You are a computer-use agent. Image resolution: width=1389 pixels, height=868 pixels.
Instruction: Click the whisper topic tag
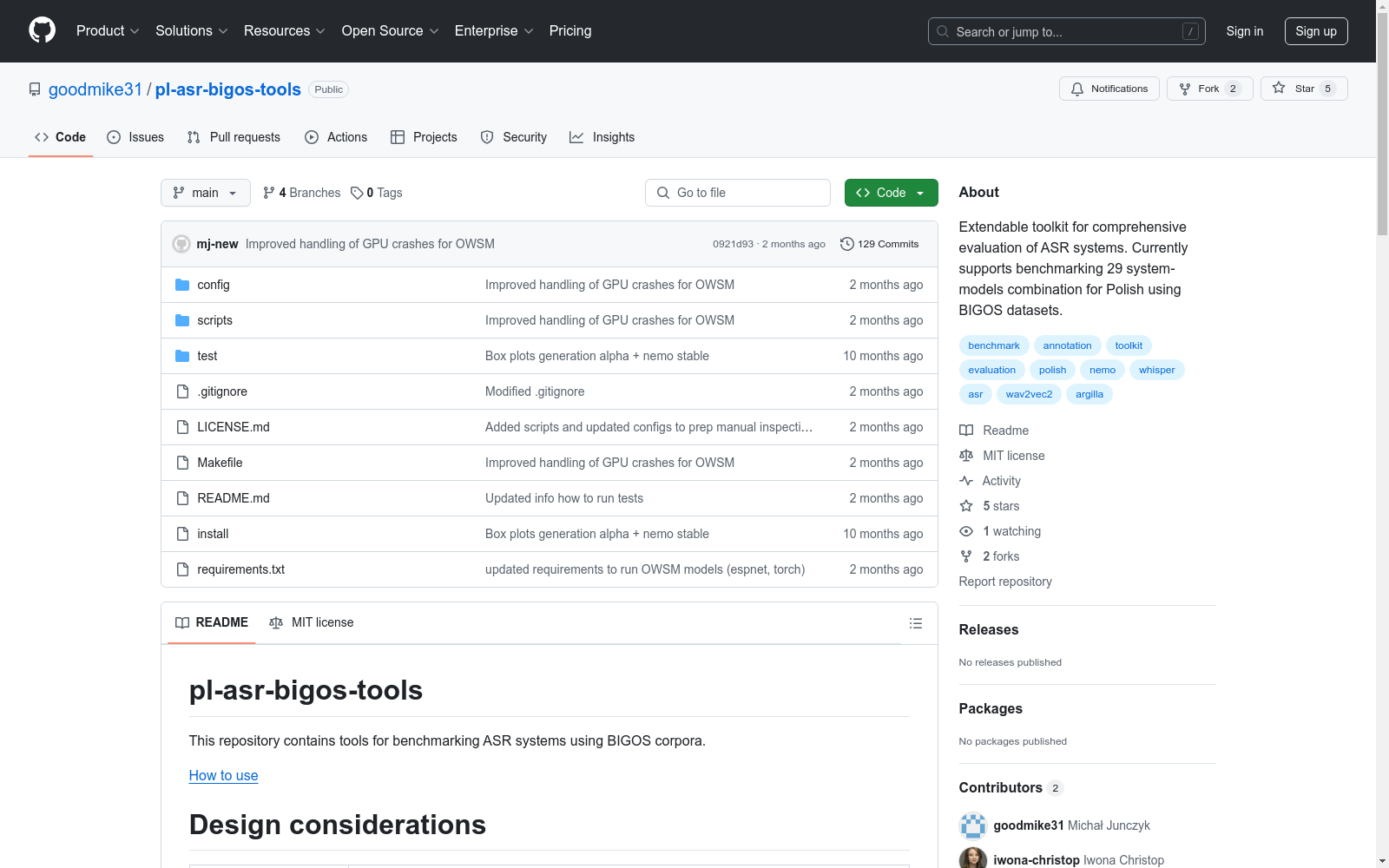(1157, 370)
